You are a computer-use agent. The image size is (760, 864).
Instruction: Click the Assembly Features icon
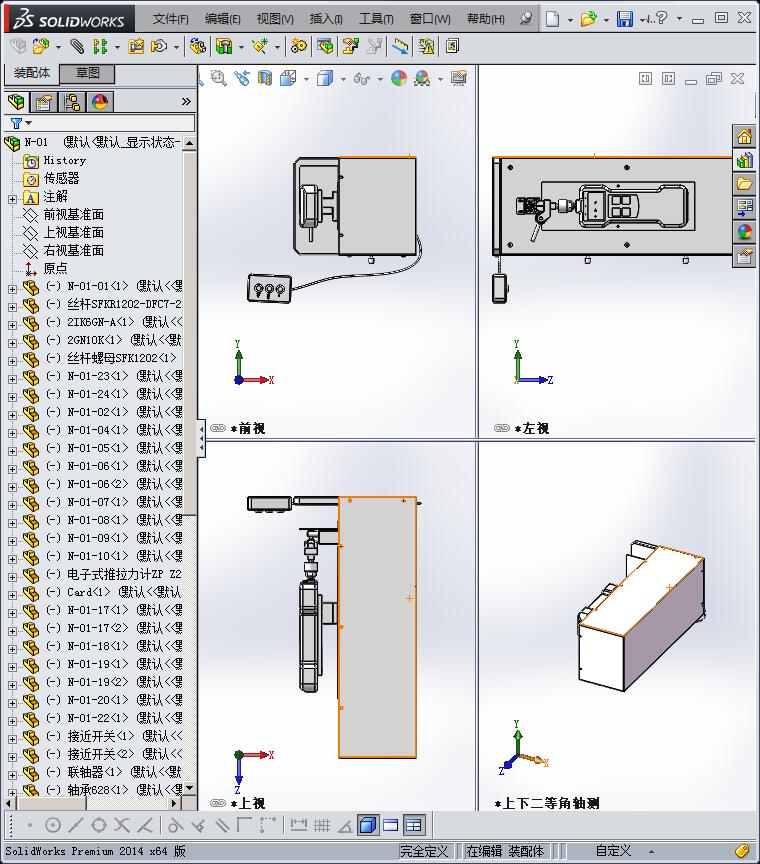(224, 46)
